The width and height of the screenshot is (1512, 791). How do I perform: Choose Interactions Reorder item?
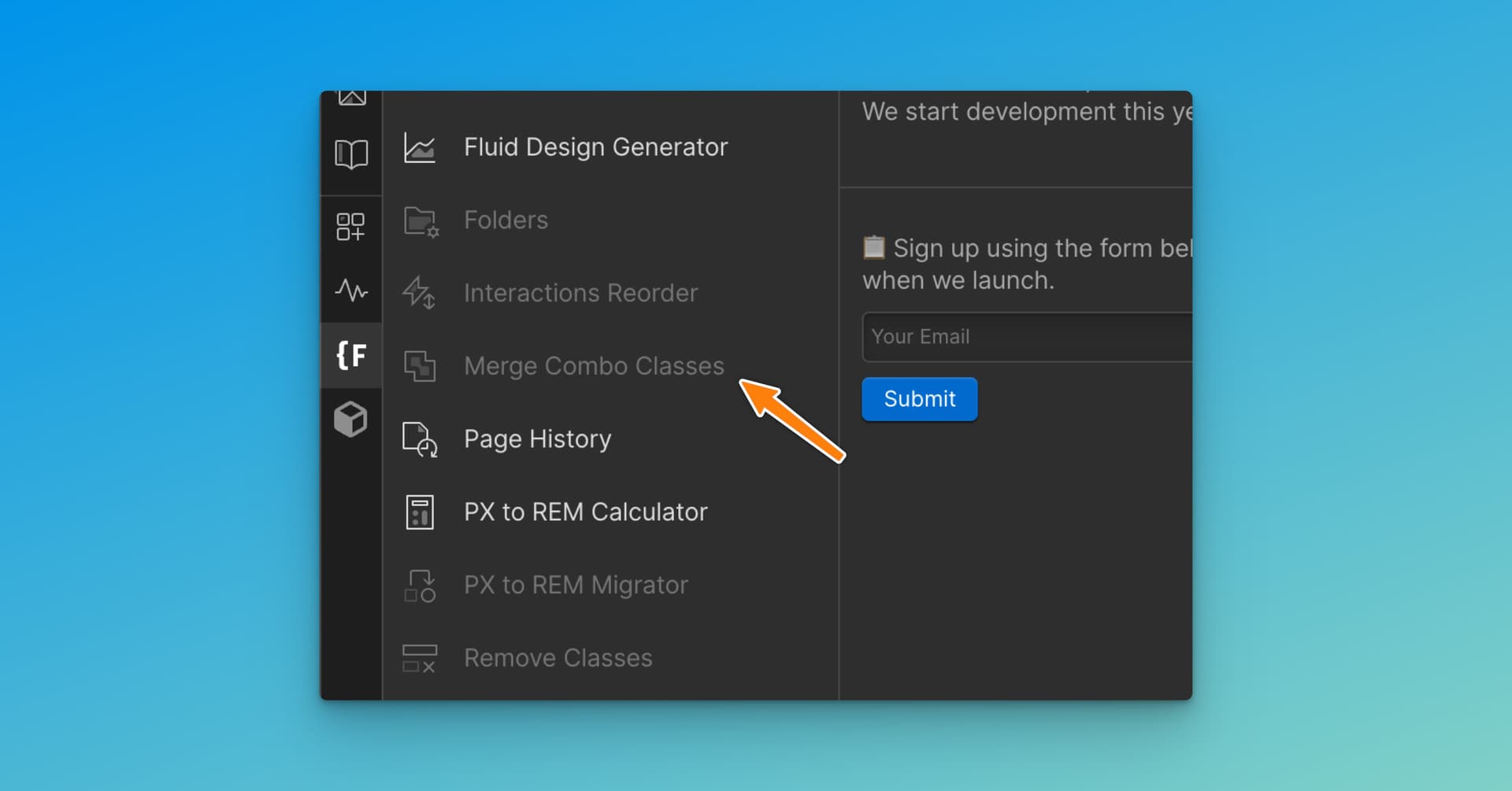580,294
